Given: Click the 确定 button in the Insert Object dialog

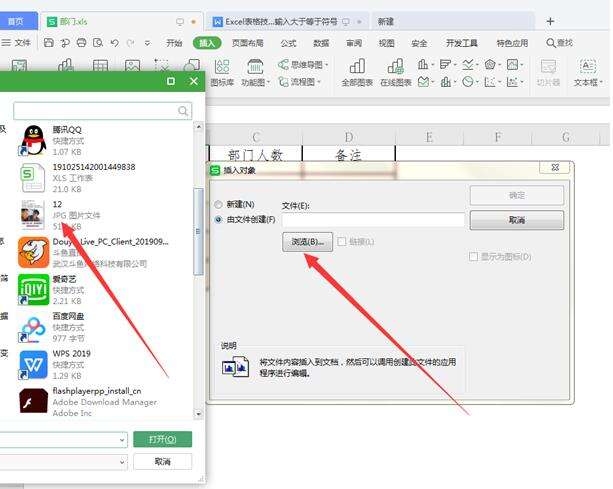Looking at the screenshot, I should tap(517, 195).
